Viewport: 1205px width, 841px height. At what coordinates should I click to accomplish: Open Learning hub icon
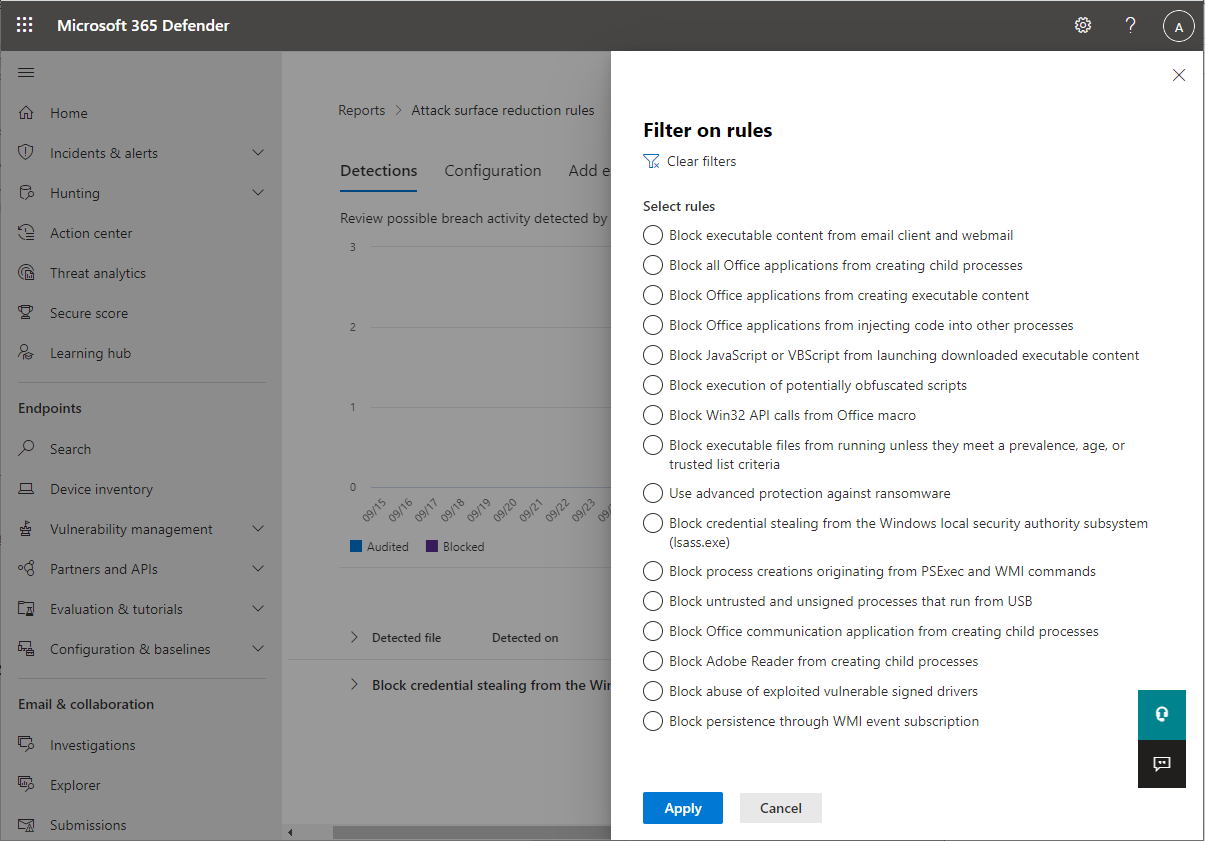tap(27, 353)
